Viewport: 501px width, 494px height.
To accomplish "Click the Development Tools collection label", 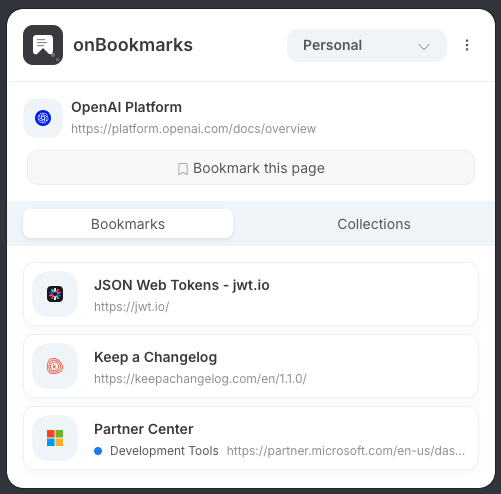I will click(164, 451).
